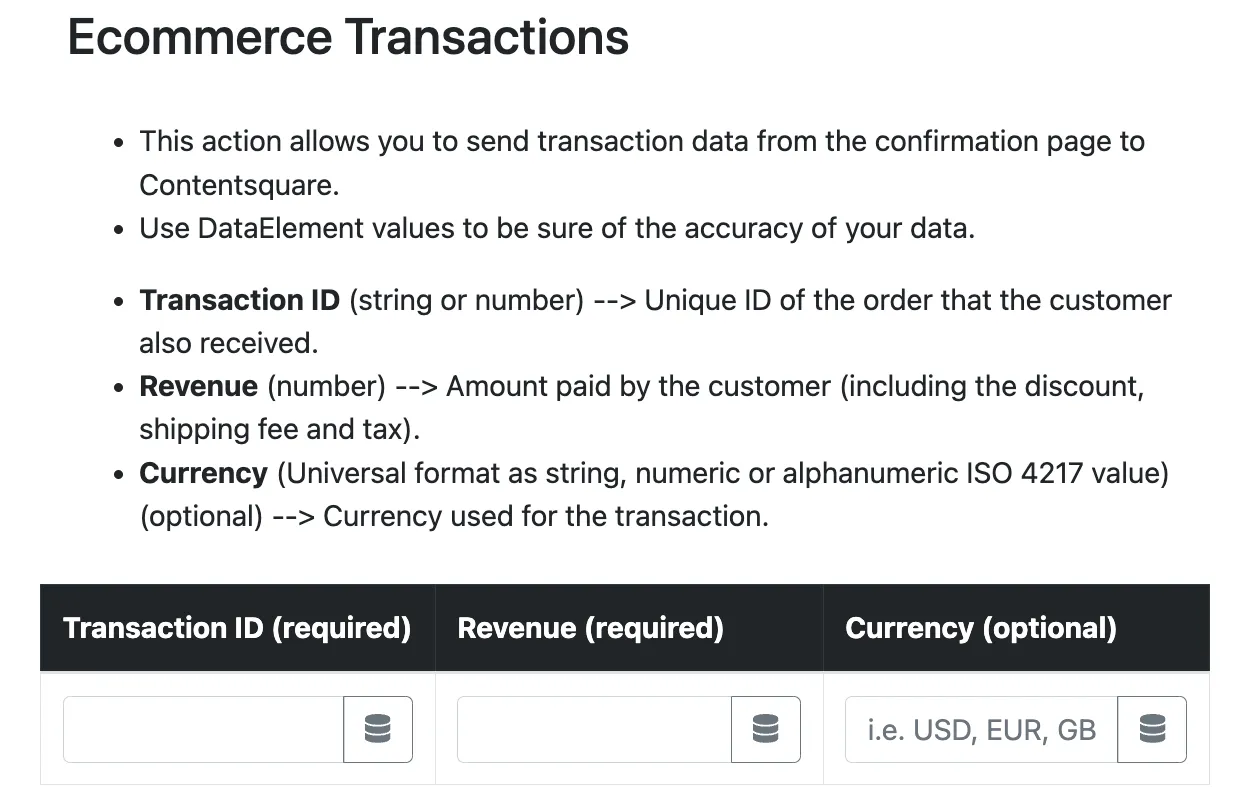
Task: Focus the Transaction ID text field
Action: tap(204, 729)
